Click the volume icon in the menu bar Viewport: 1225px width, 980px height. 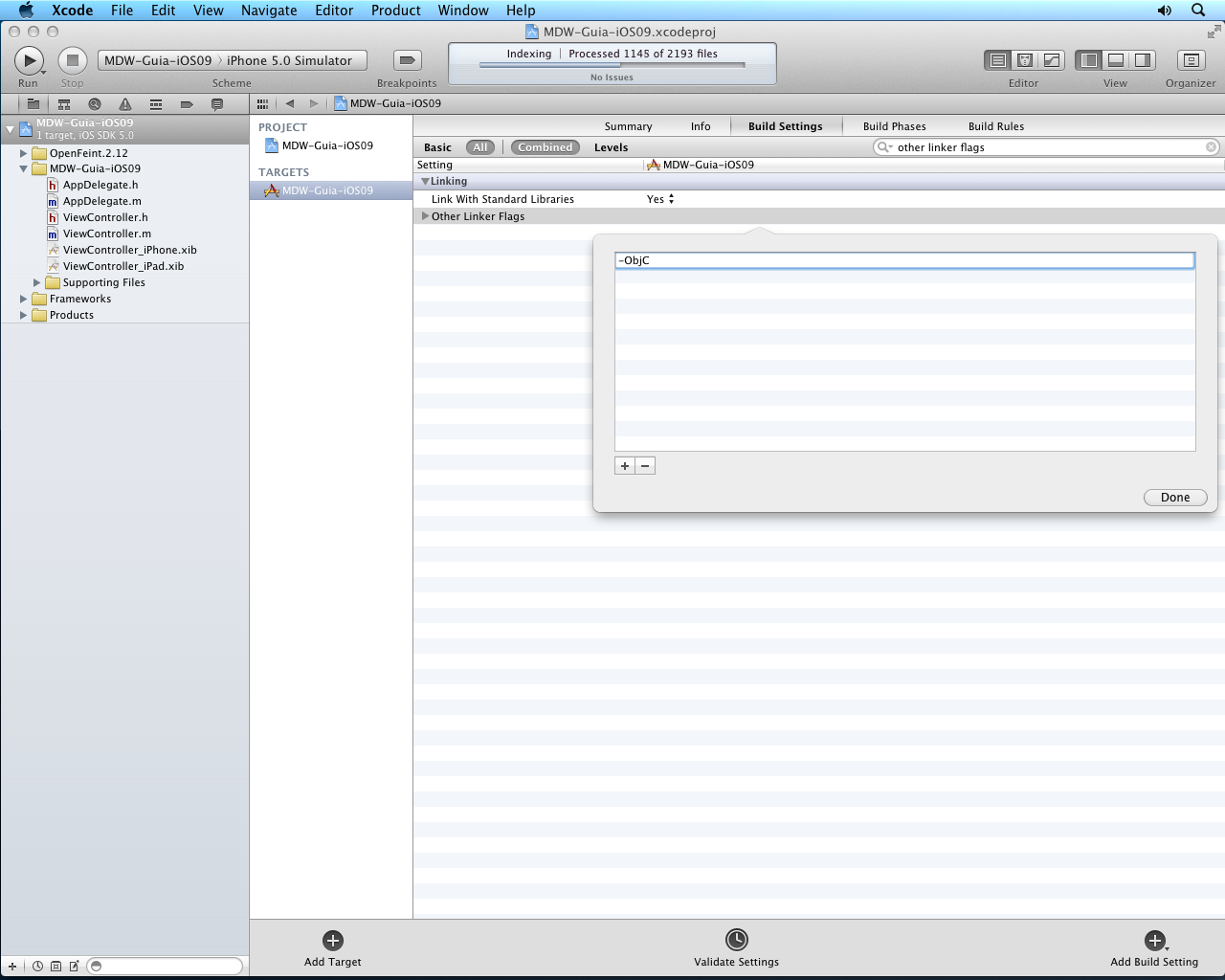click(1164, 11)
